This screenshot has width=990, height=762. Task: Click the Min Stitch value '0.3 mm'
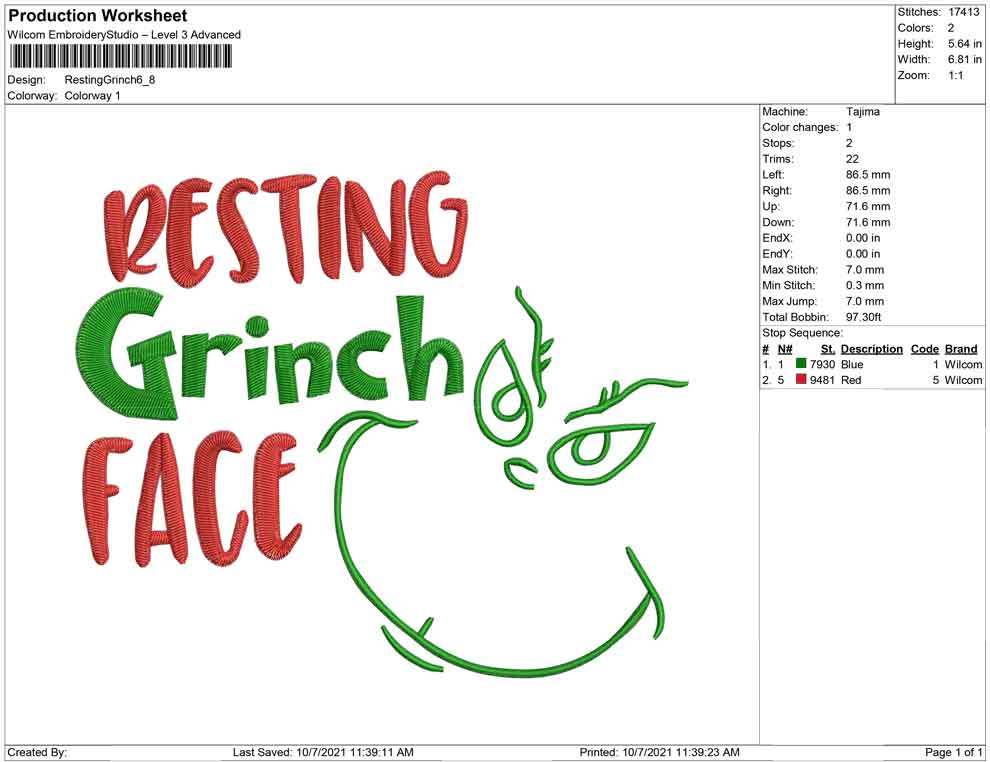point(865,285)
